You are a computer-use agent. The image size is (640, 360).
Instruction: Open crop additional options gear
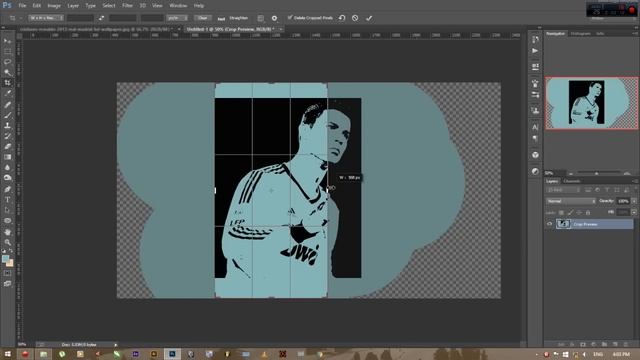274,18
